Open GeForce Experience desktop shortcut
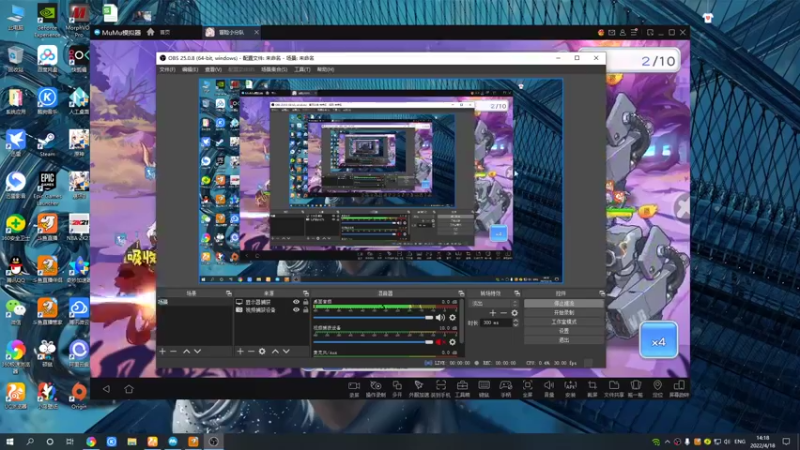The image size is (800, 450). point(47,21)
